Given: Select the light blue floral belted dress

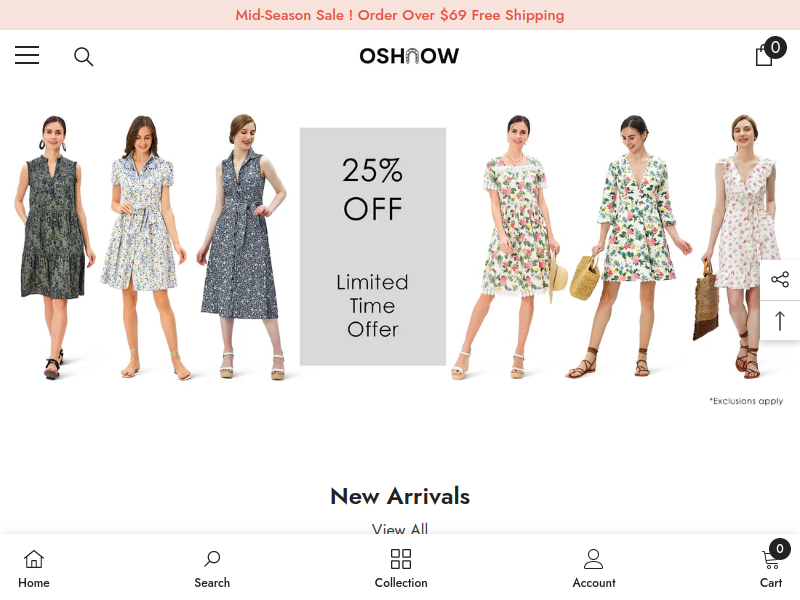Looking at the screenshot, I should click(144, 247).
